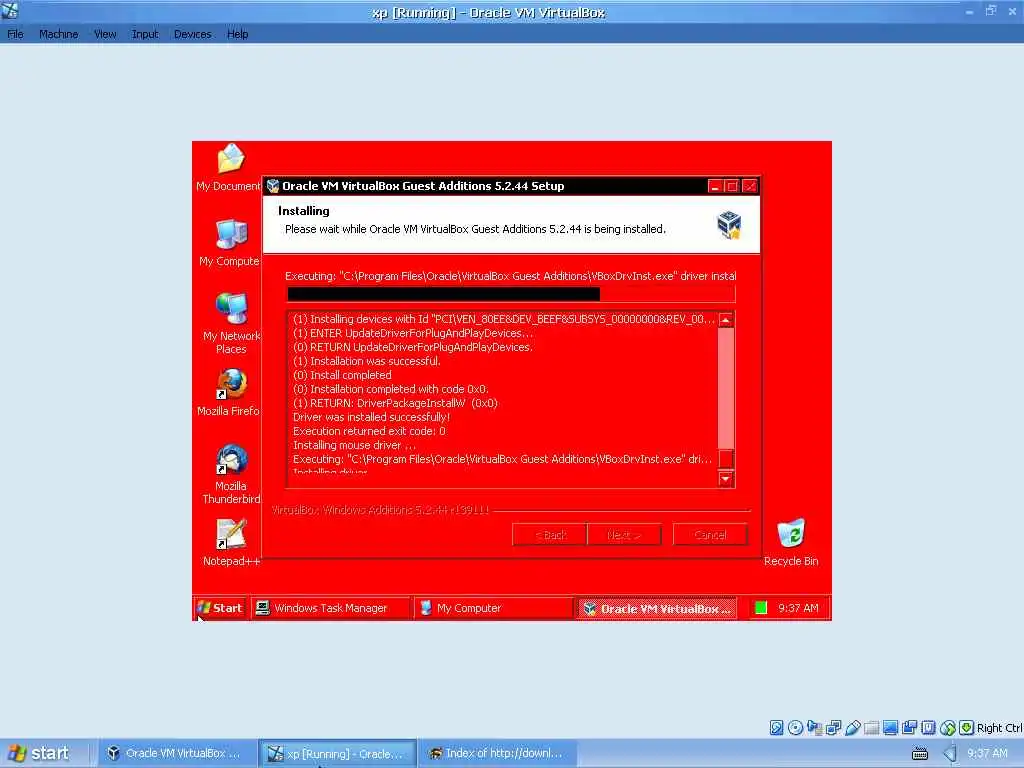Viewport: 1024px width, 768px height.
Task: Click the guest taskbar clock 9:37 AM
Action: (798, 608)
